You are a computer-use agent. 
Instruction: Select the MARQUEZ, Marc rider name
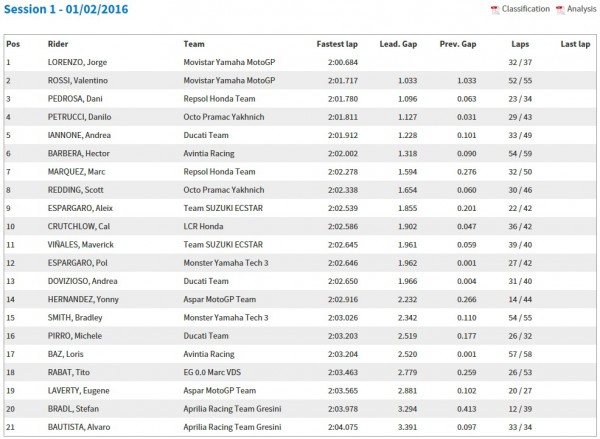(x=77, y=171)
